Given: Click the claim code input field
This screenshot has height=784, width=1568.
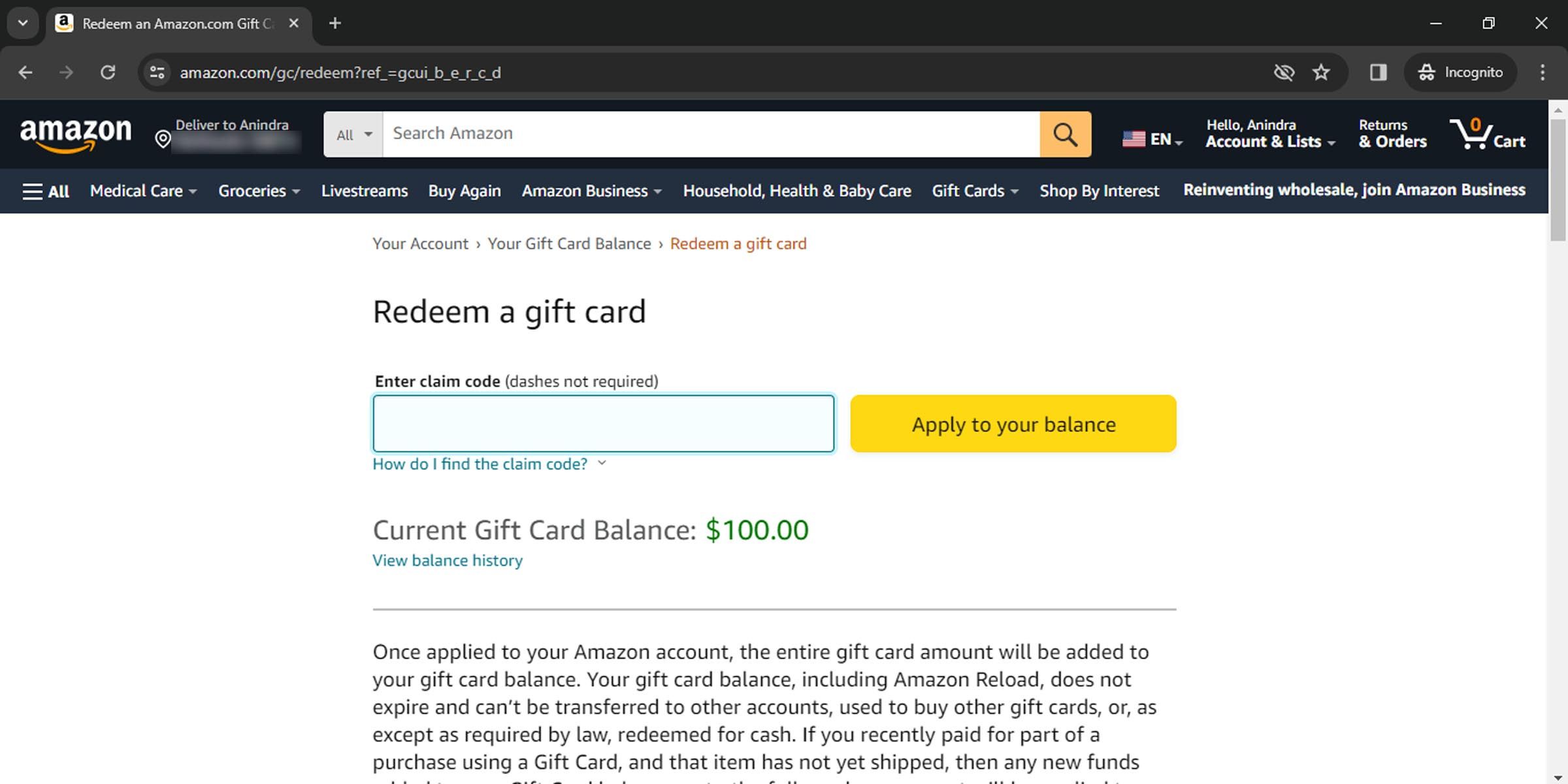Looking at the screenshot, I should [x=603, y=423].
